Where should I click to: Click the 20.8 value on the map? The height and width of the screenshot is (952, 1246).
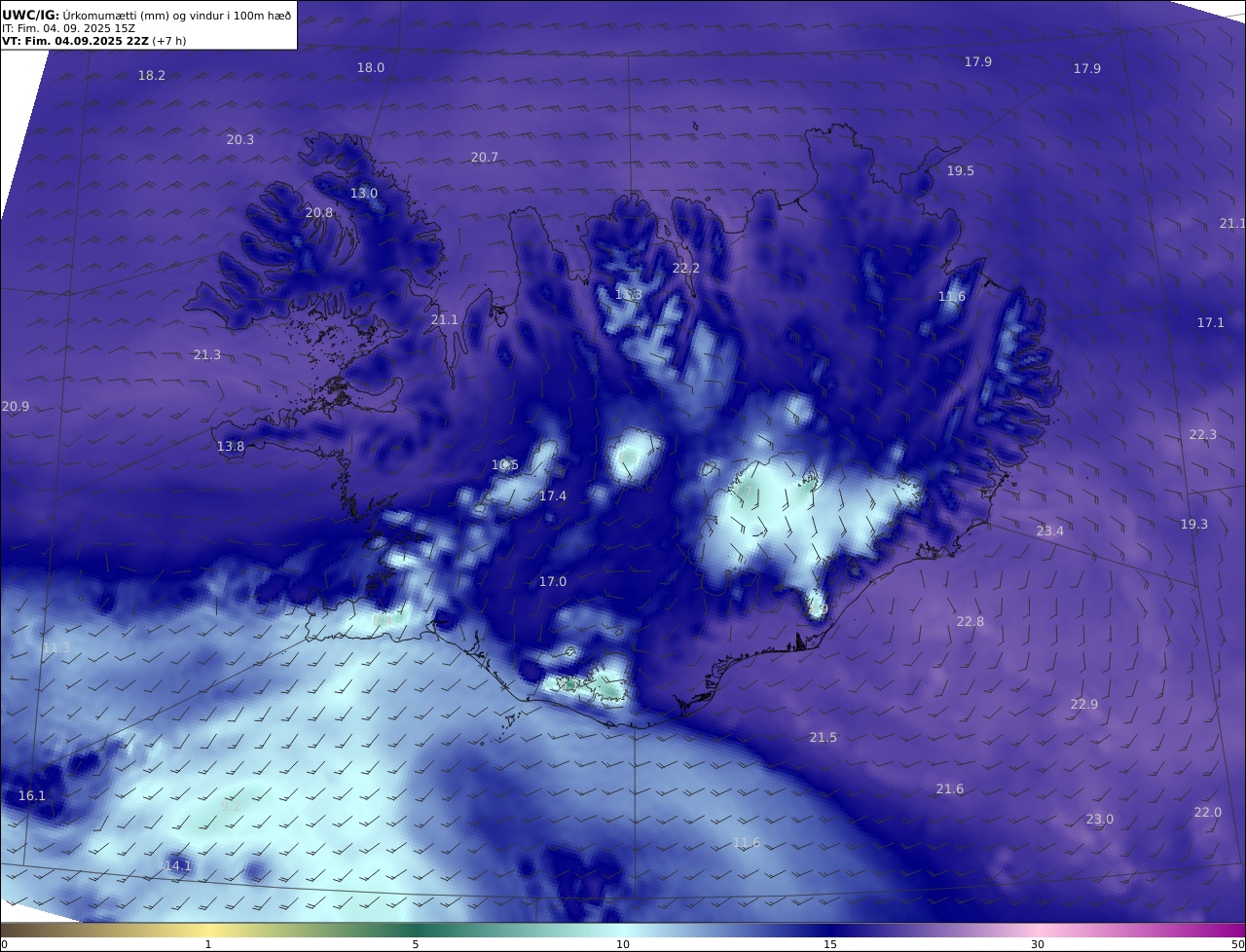(319, 212)
